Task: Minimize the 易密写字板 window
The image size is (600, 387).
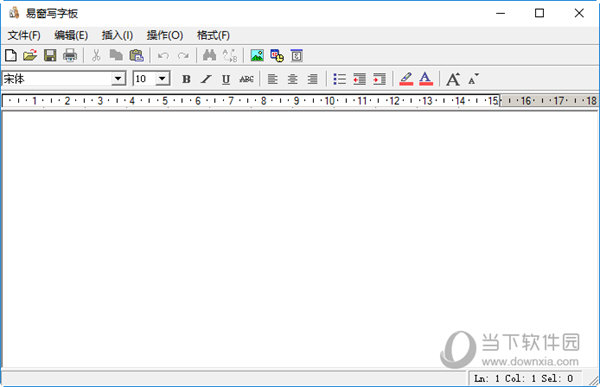Action: tap(501, 13)
